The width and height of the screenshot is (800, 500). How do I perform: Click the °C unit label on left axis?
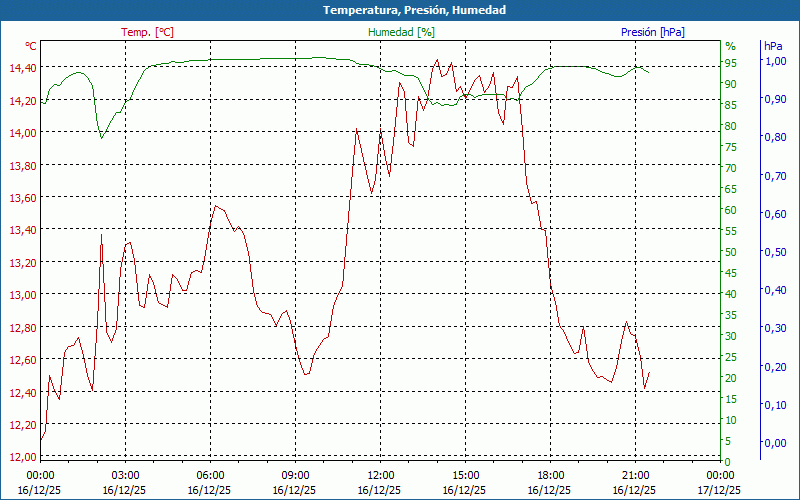(31, 46)
